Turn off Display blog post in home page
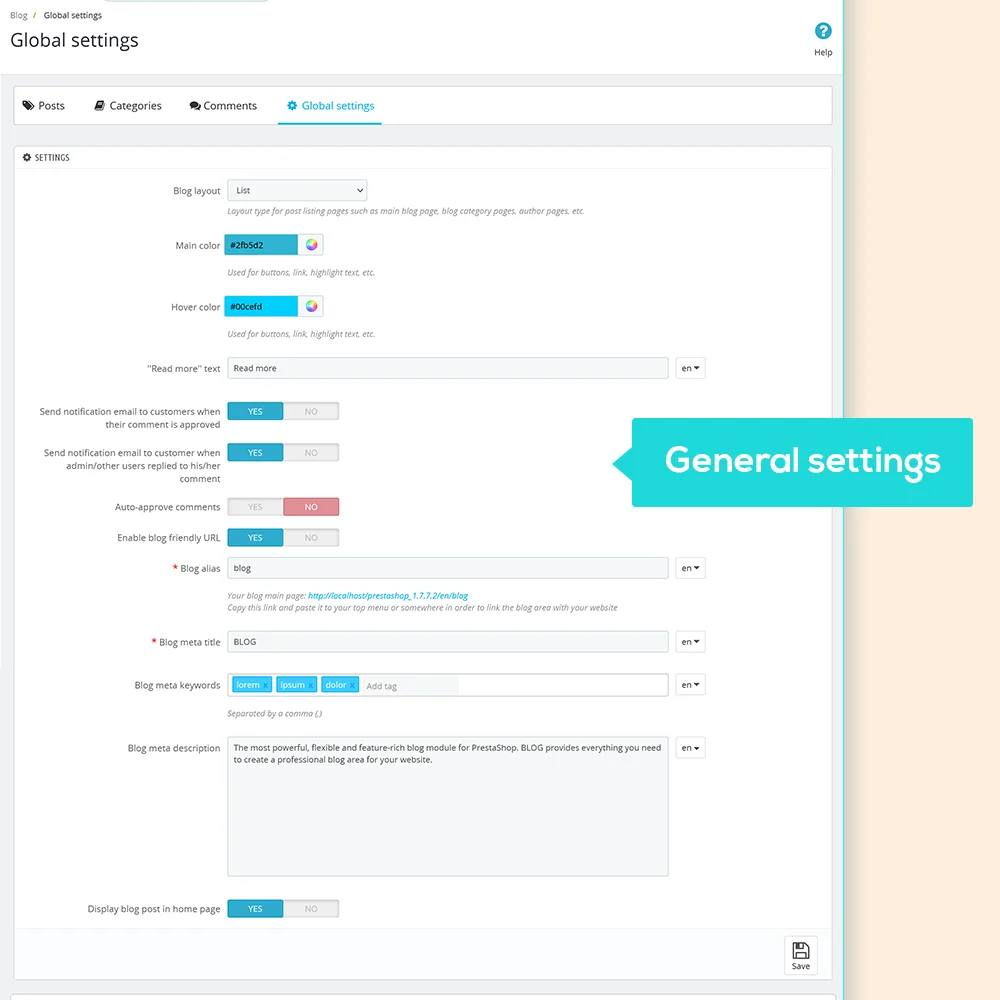 click(311, 909)
